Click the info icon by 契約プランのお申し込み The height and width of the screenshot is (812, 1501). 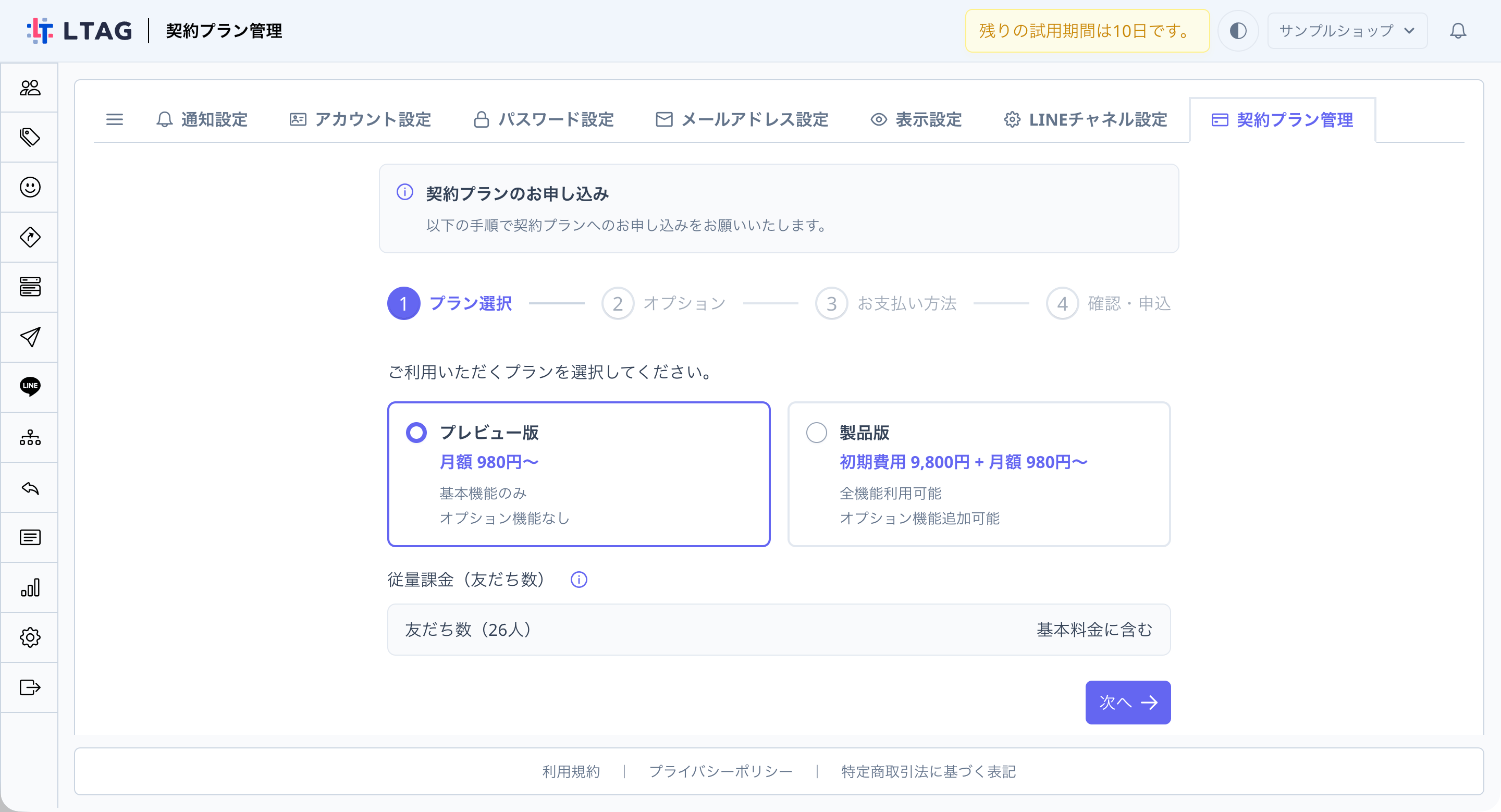(404, 192)
